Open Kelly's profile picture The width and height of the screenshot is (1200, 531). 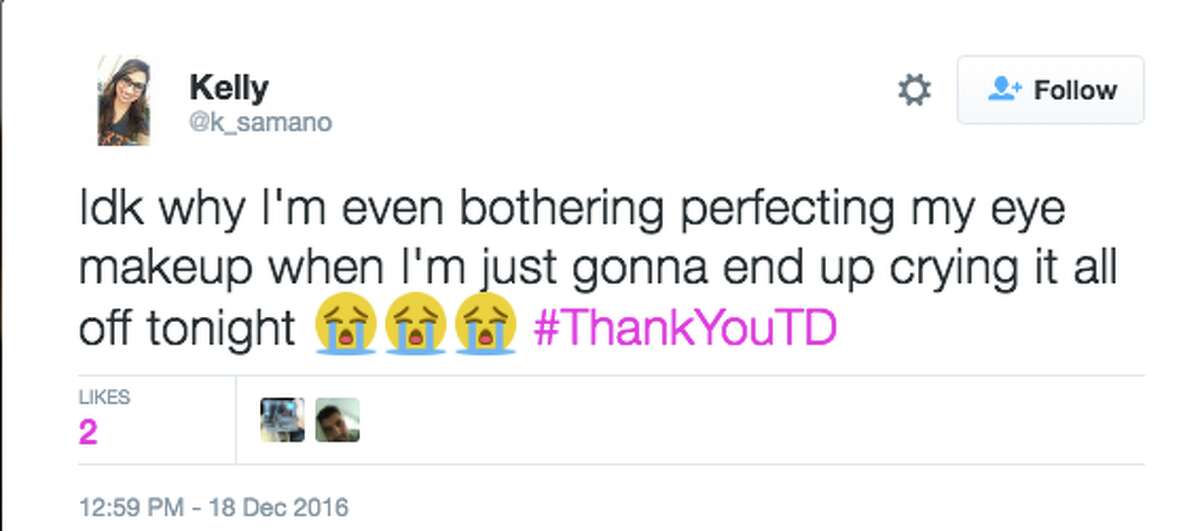tap(124, 101)
